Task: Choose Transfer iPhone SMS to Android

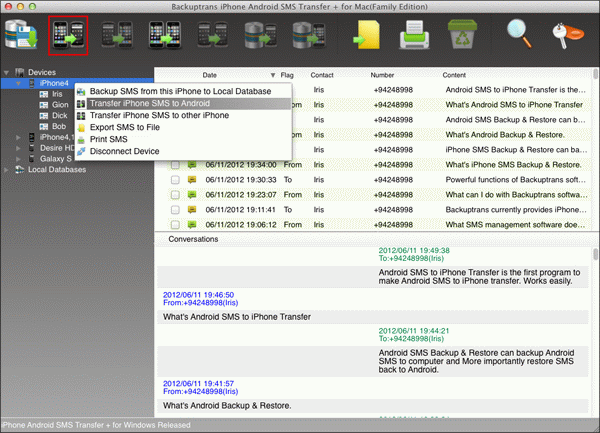Action: pos(183,103)
